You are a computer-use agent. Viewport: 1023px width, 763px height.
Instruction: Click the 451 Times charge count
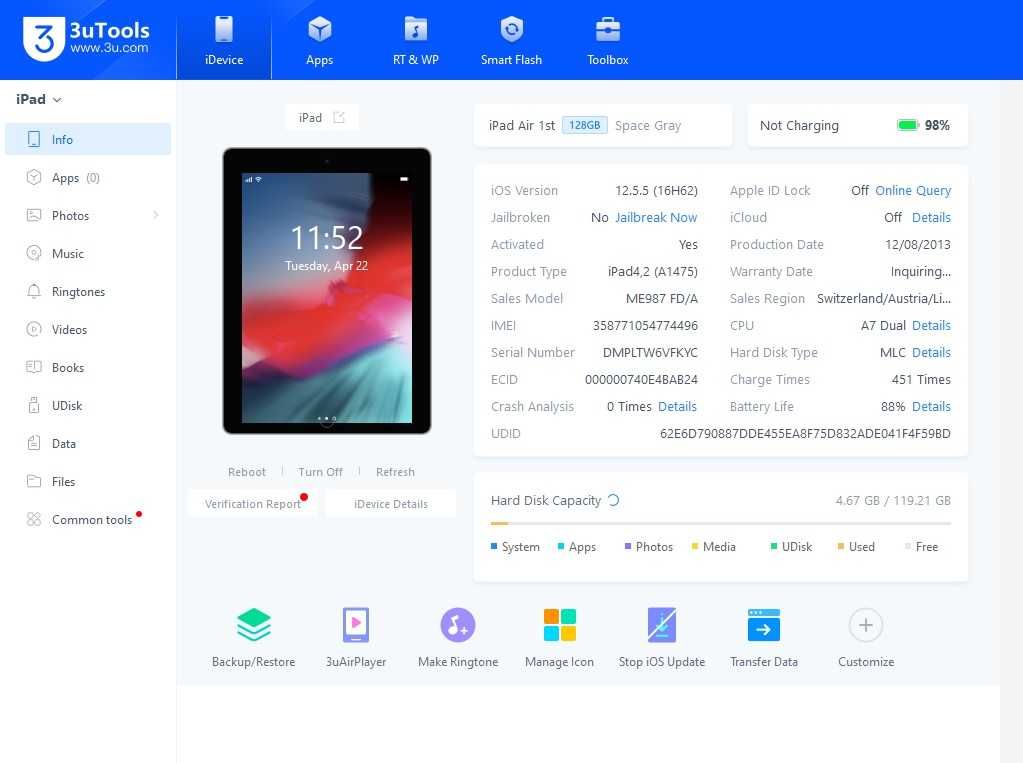coord(921,379)
